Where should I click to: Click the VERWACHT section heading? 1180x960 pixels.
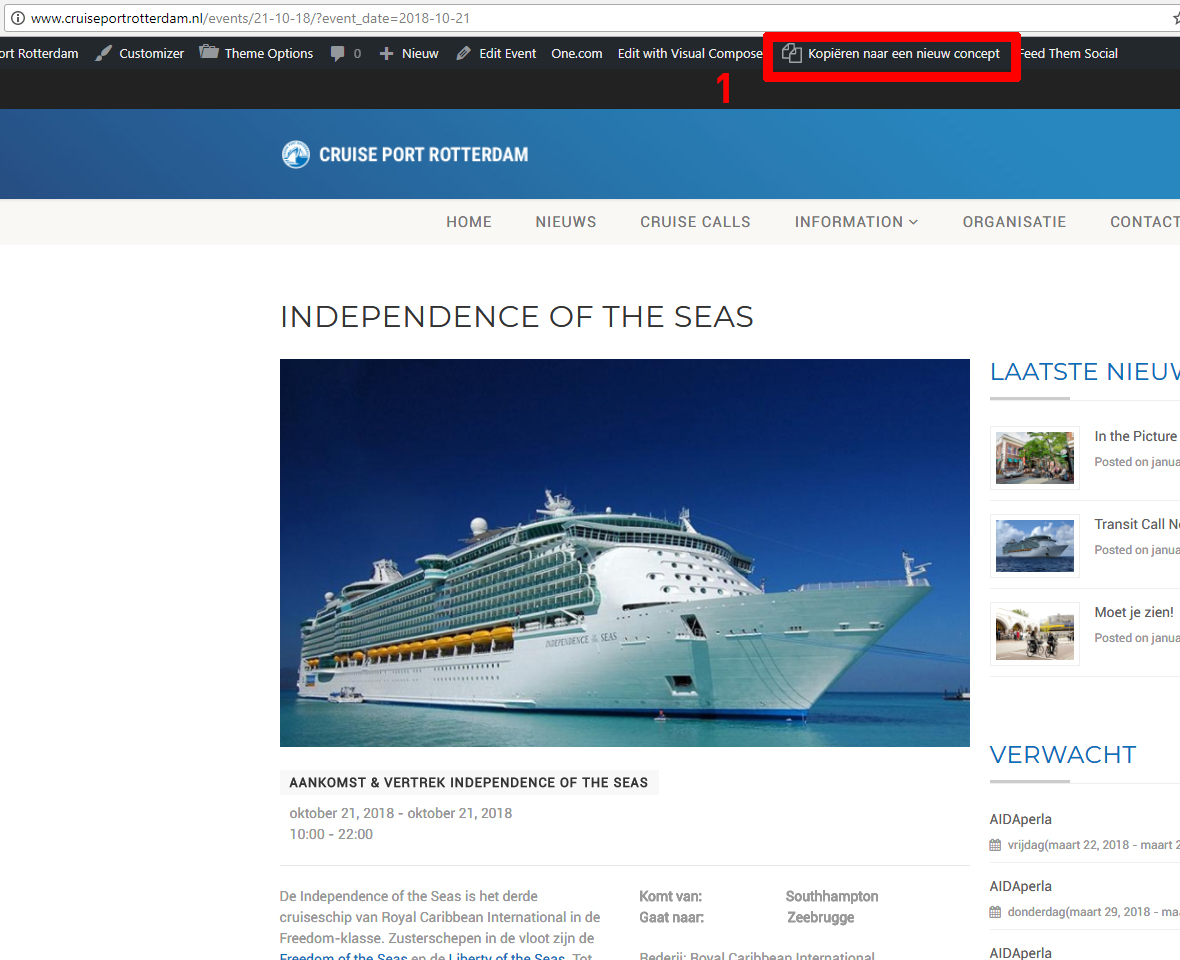click(1063, 755)
